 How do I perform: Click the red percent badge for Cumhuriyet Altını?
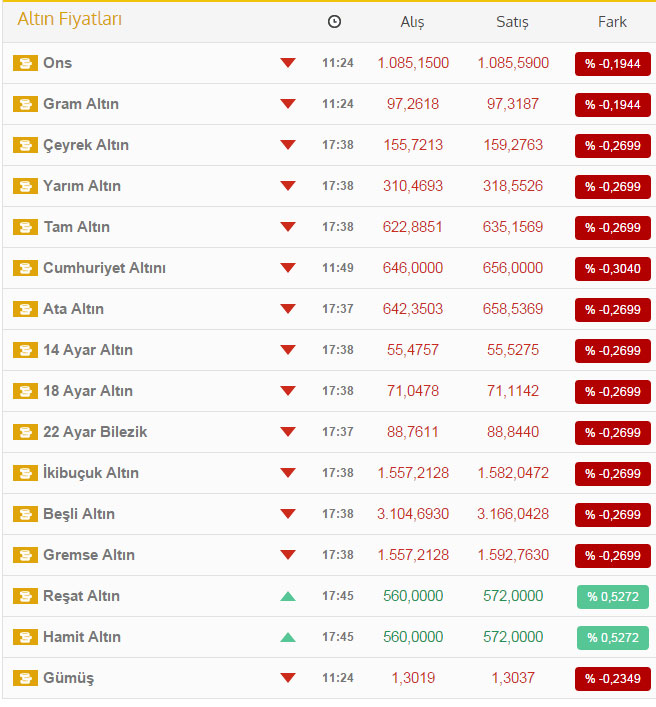point(613,268)
